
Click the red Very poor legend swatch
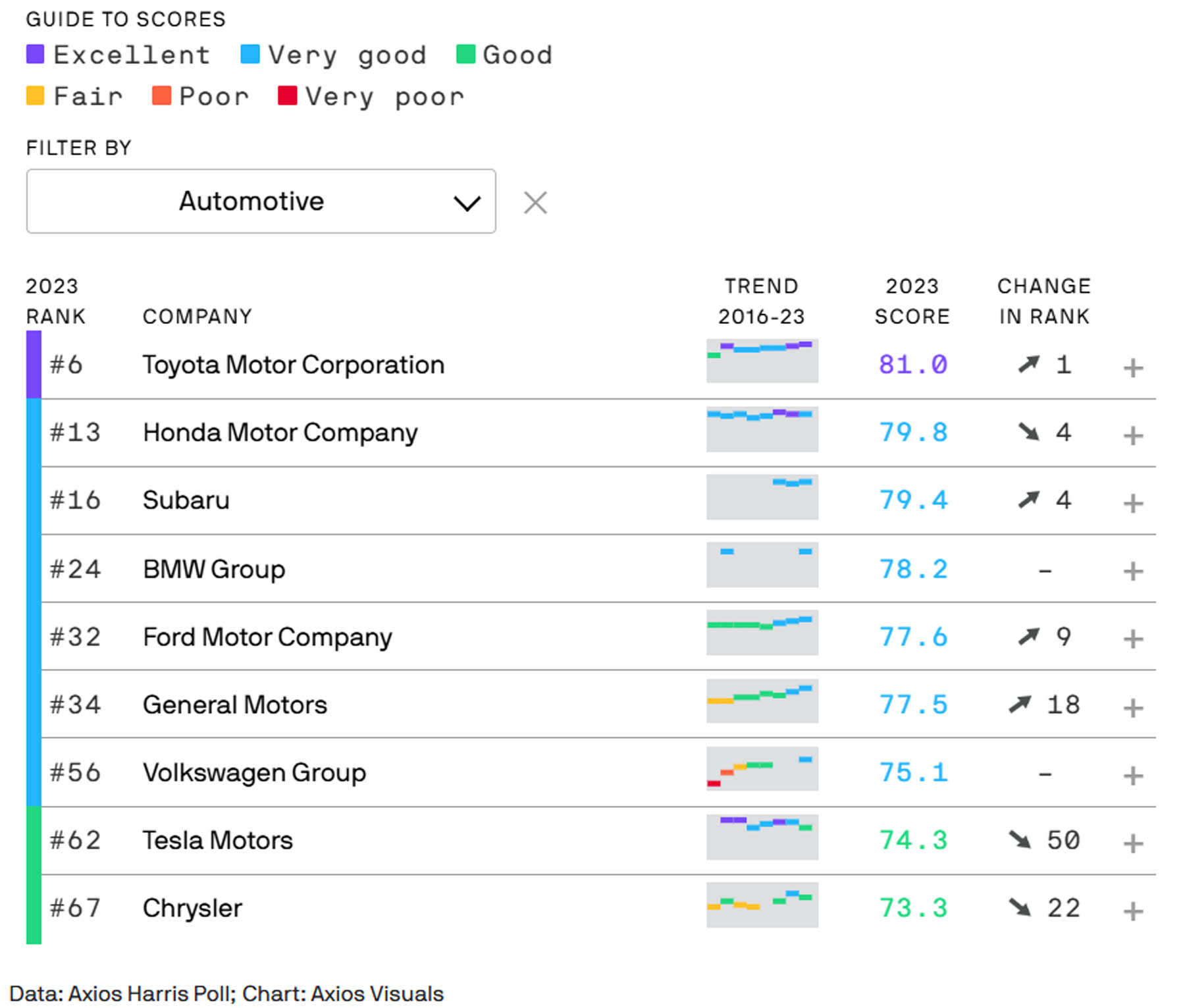pos(287,96)
